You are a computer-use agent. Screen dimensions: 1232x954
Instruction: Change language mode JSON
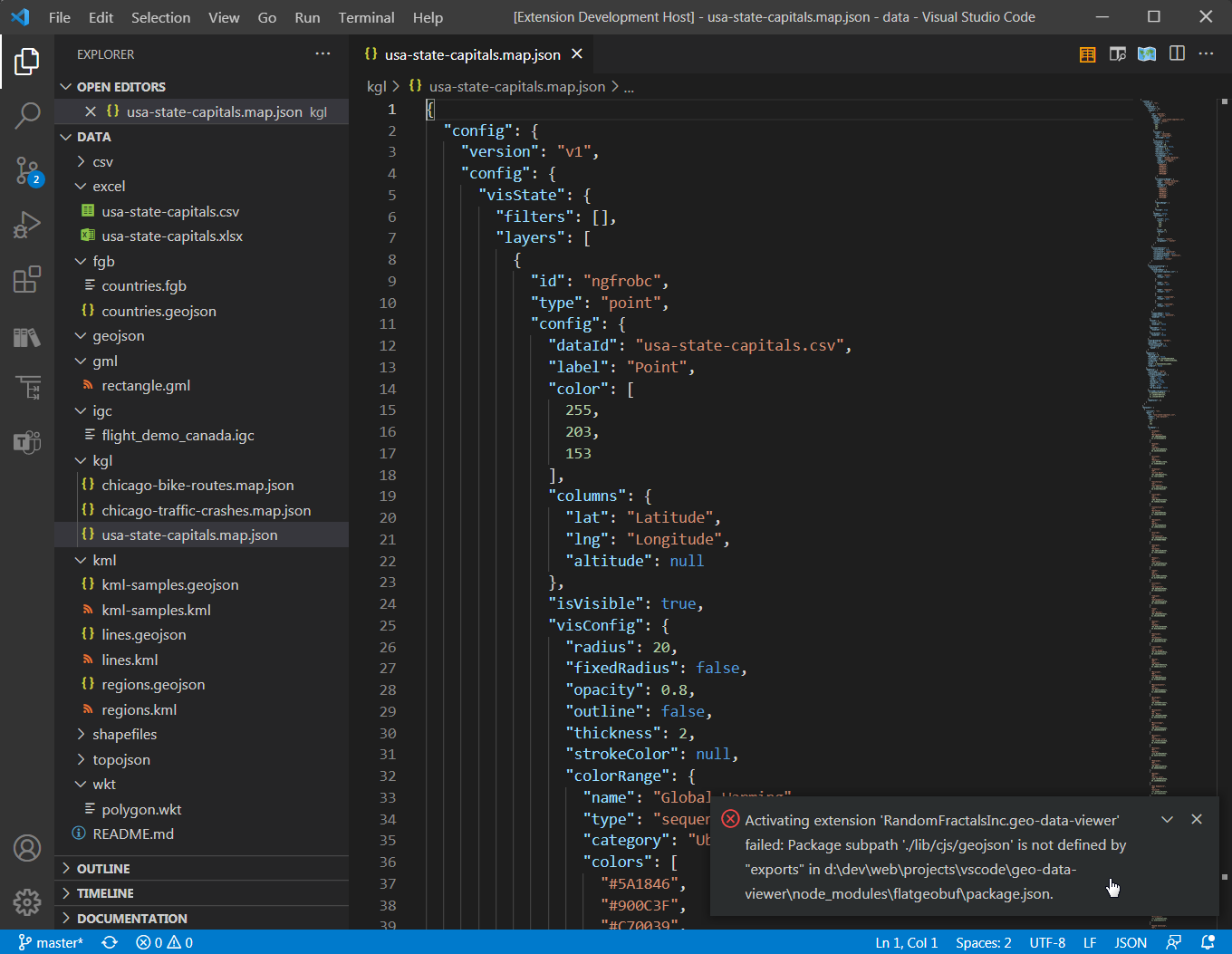(x=1131, y=942)
